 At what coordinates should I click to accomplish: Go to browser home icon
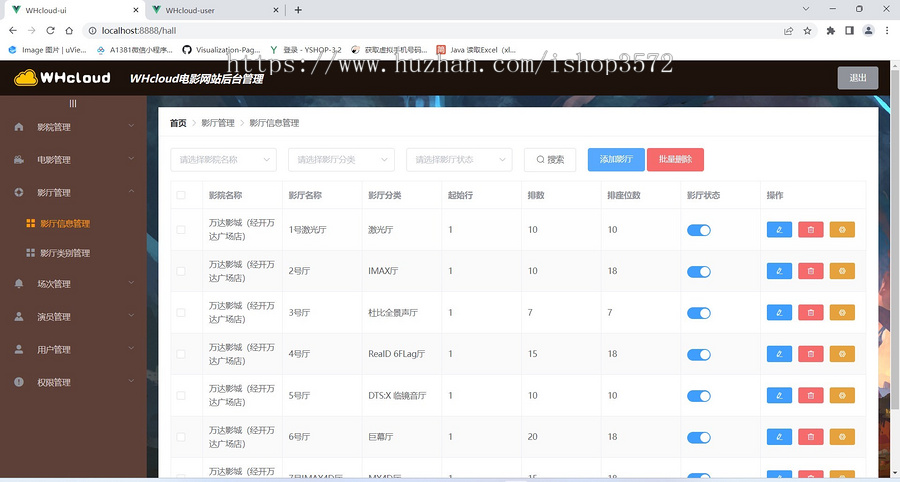[69, 30]
